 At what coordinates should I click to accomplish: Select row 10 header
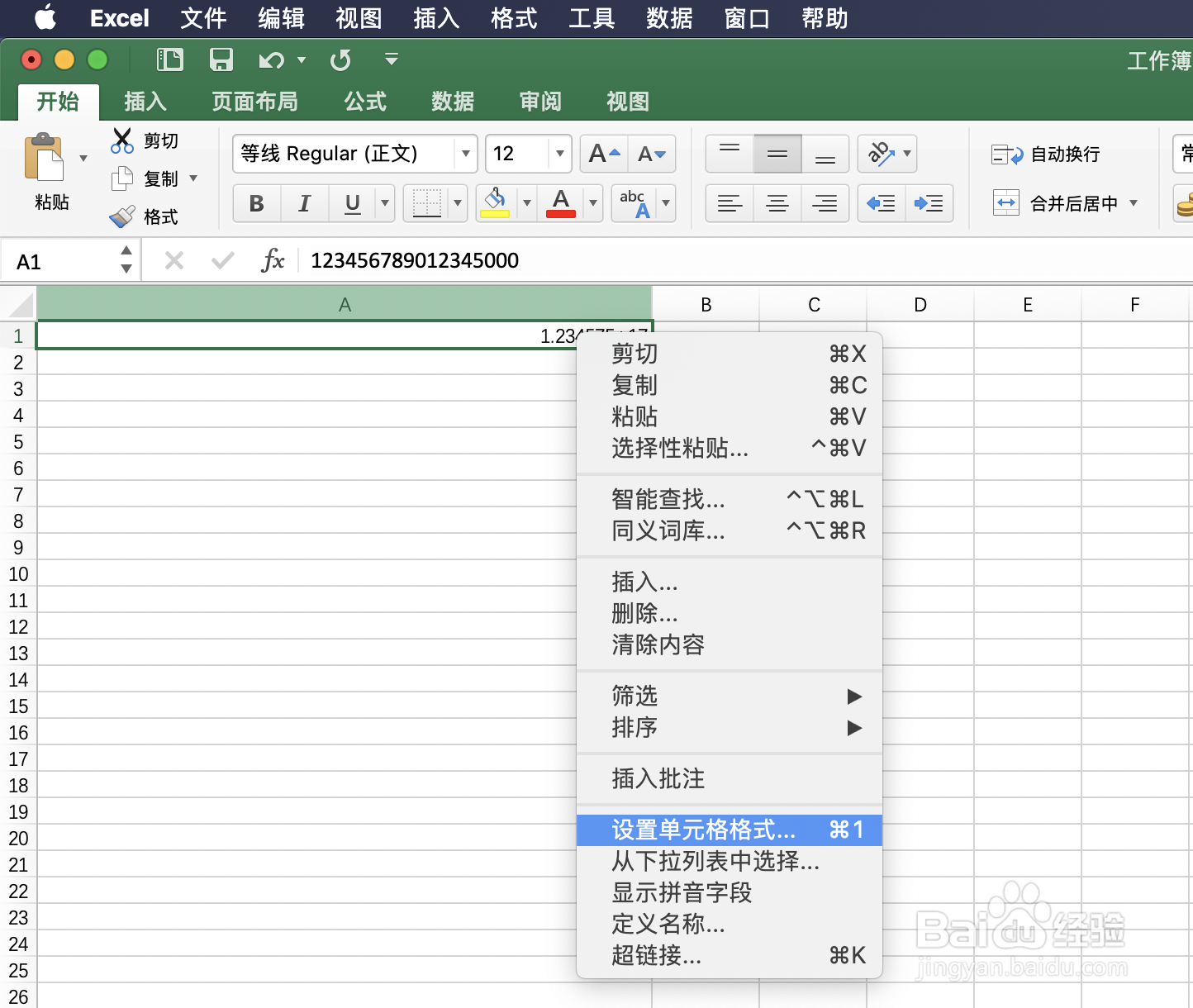point(18,574)
